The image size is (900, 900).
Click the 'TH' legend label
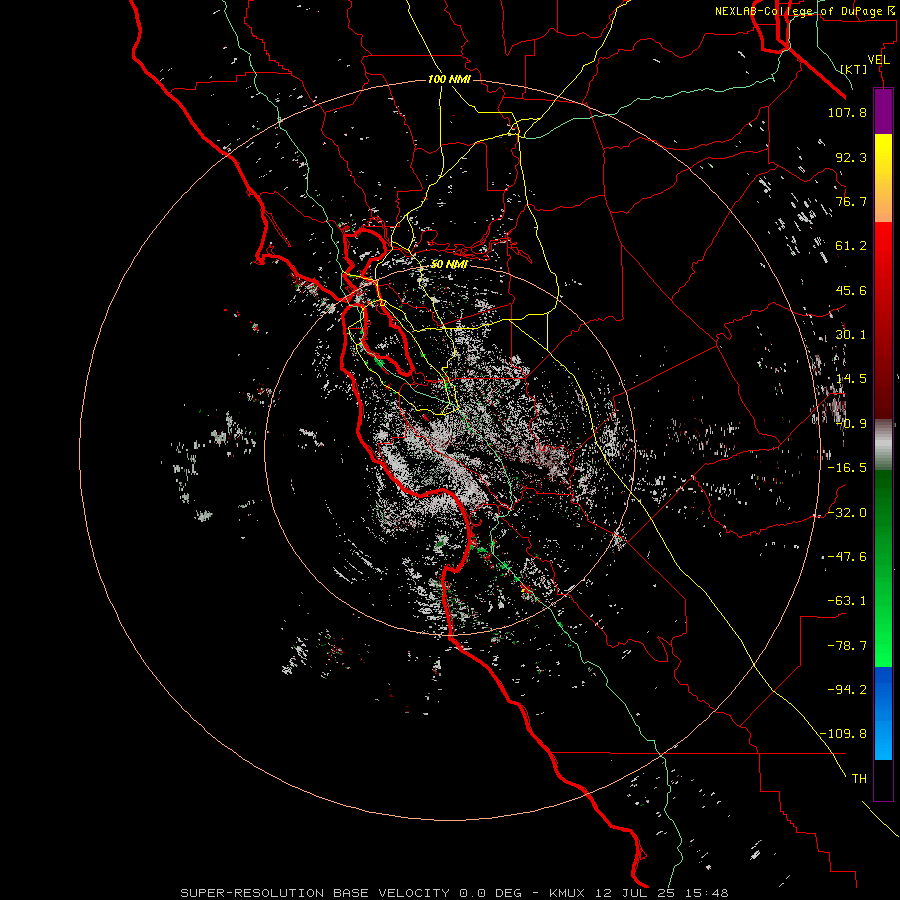click(x=859, y=779)
